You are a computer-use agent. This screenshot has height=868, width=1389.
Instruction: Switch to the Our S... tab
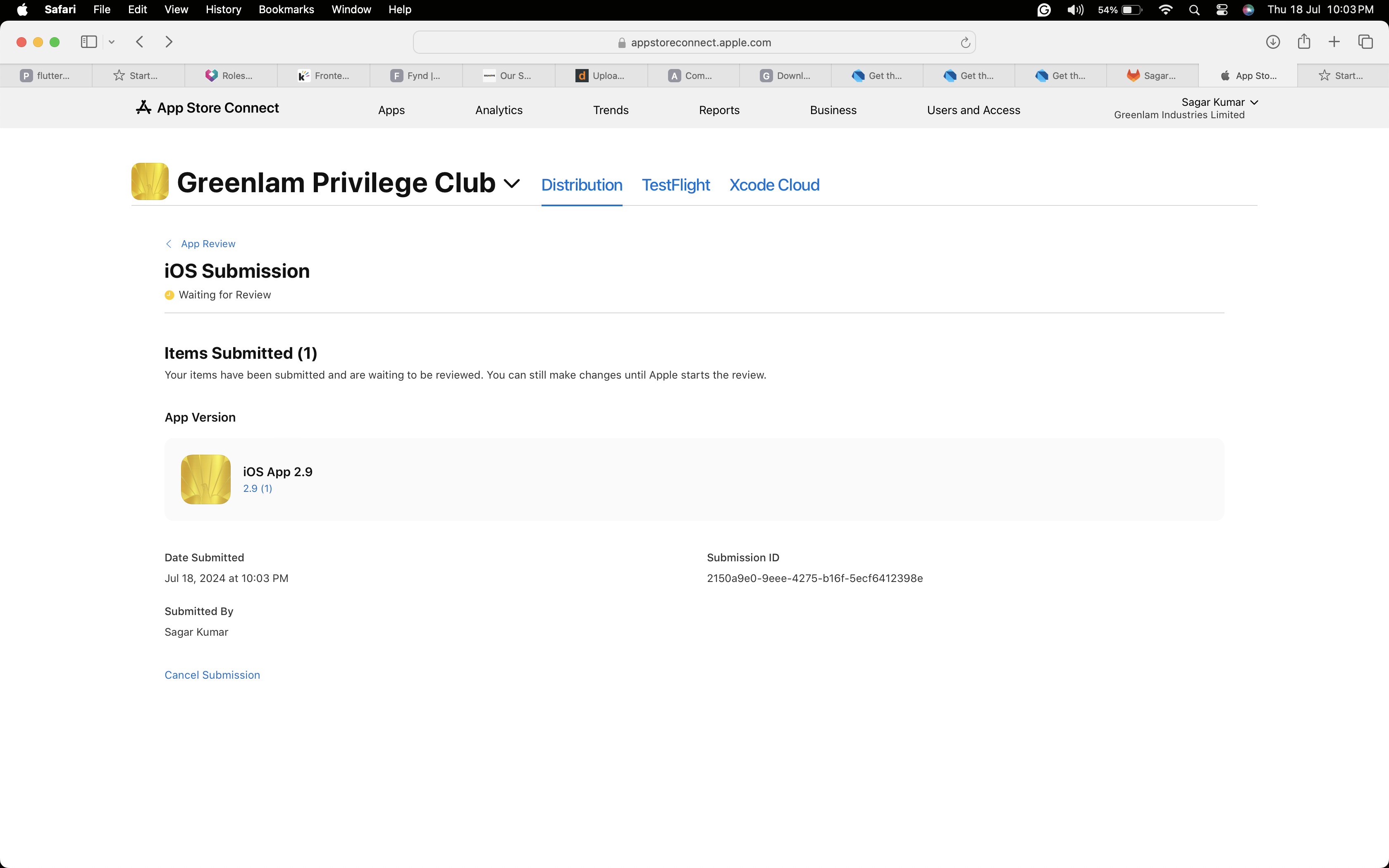(508, 76)
